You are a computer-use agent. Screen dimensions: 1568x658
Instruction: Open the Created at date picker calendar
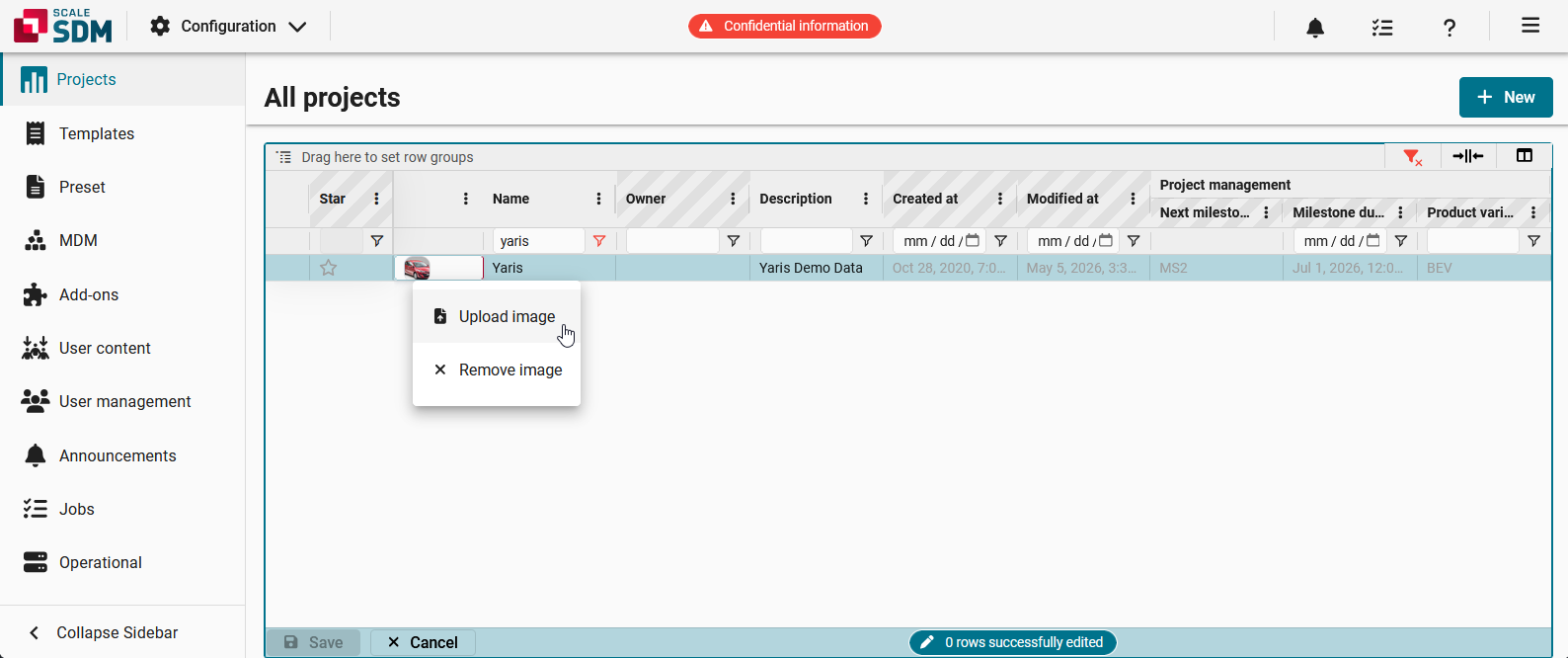click(973, 240)
